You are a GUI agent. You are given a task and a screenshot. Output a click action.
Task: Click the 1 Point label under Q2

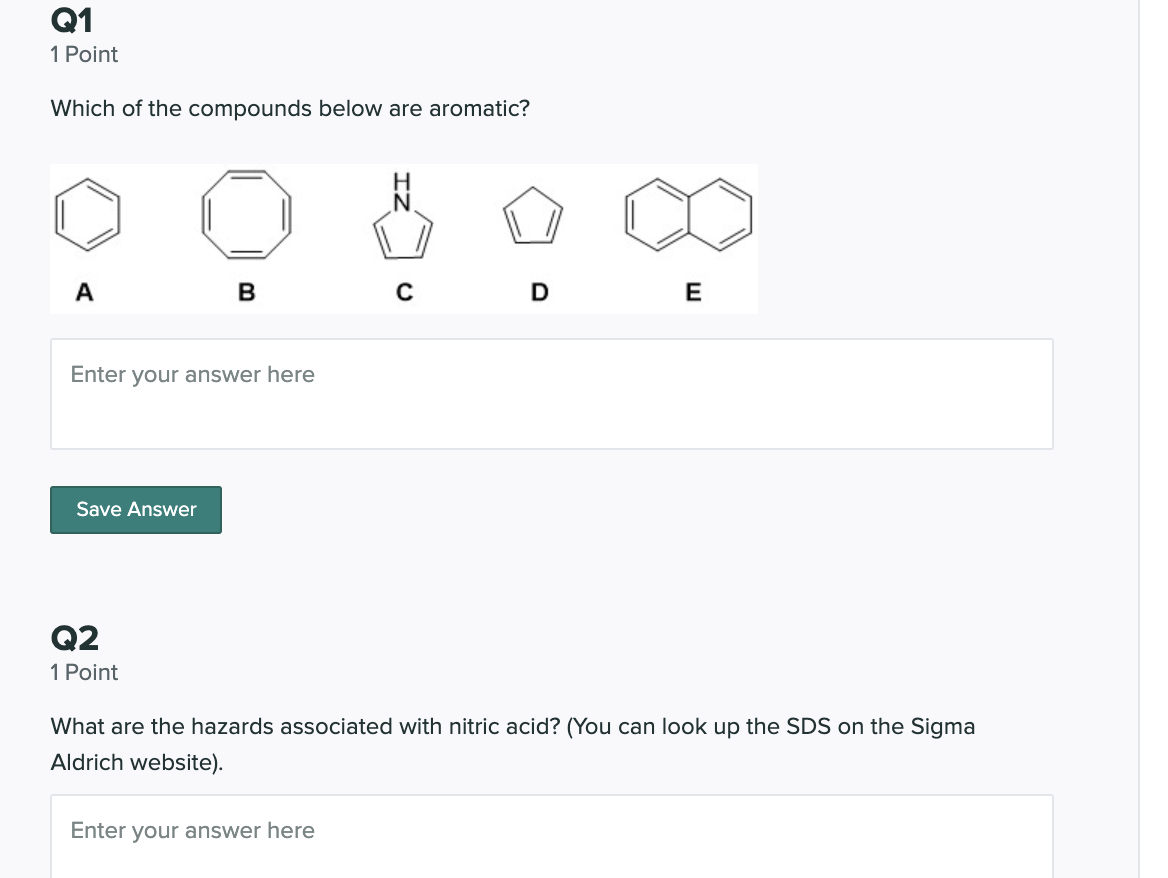[84, 673]
